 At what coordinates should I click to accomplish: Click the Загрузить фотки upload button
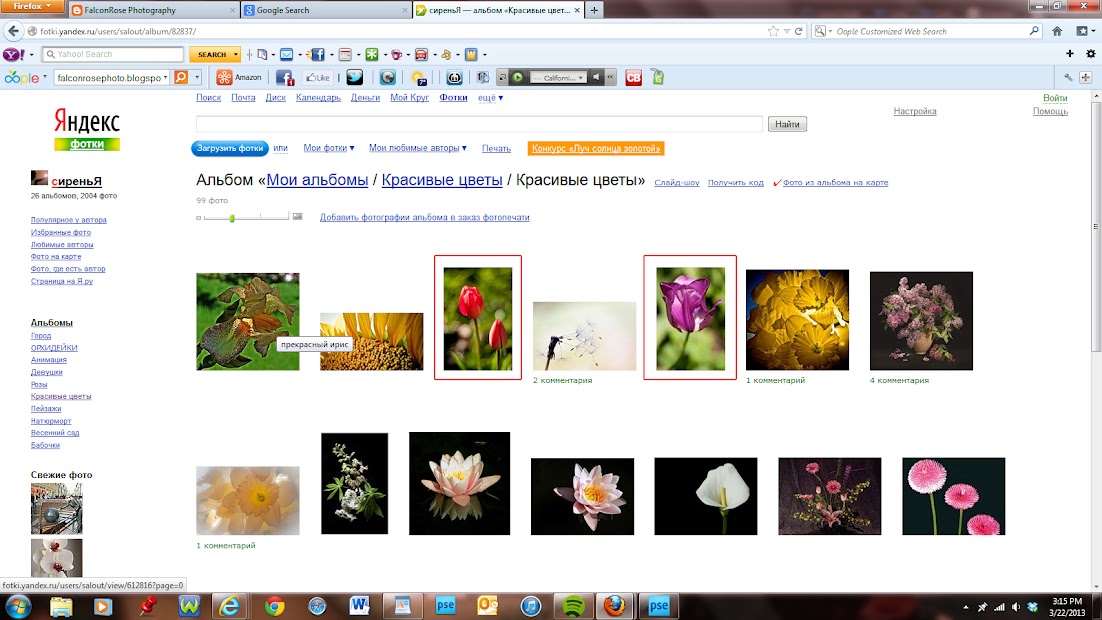230,148
